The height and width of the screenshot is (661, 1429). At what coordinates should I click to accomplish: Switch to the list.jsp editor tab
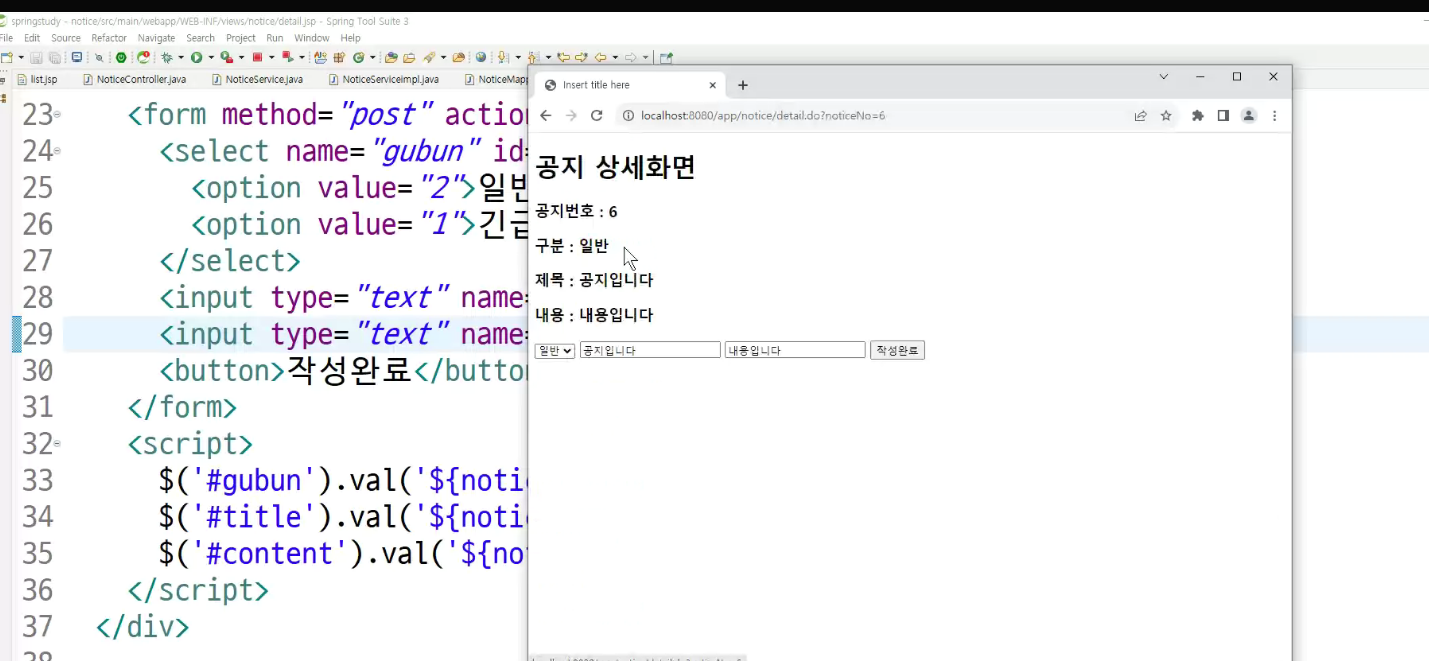(x=37, y=79)
